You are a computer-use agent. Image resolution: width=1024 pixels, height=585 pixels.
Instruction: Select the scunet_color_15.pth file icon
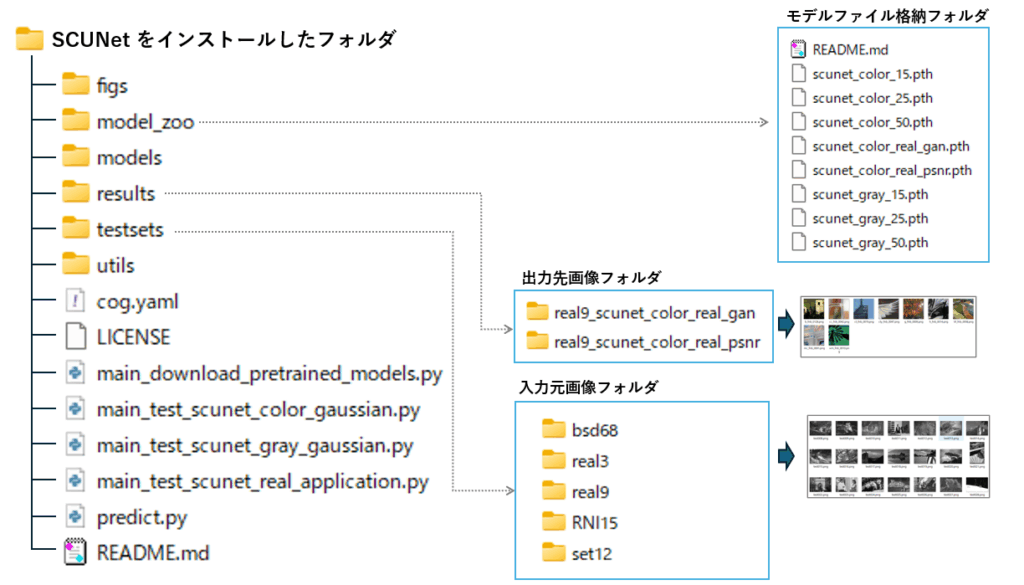tap(798, 73)
